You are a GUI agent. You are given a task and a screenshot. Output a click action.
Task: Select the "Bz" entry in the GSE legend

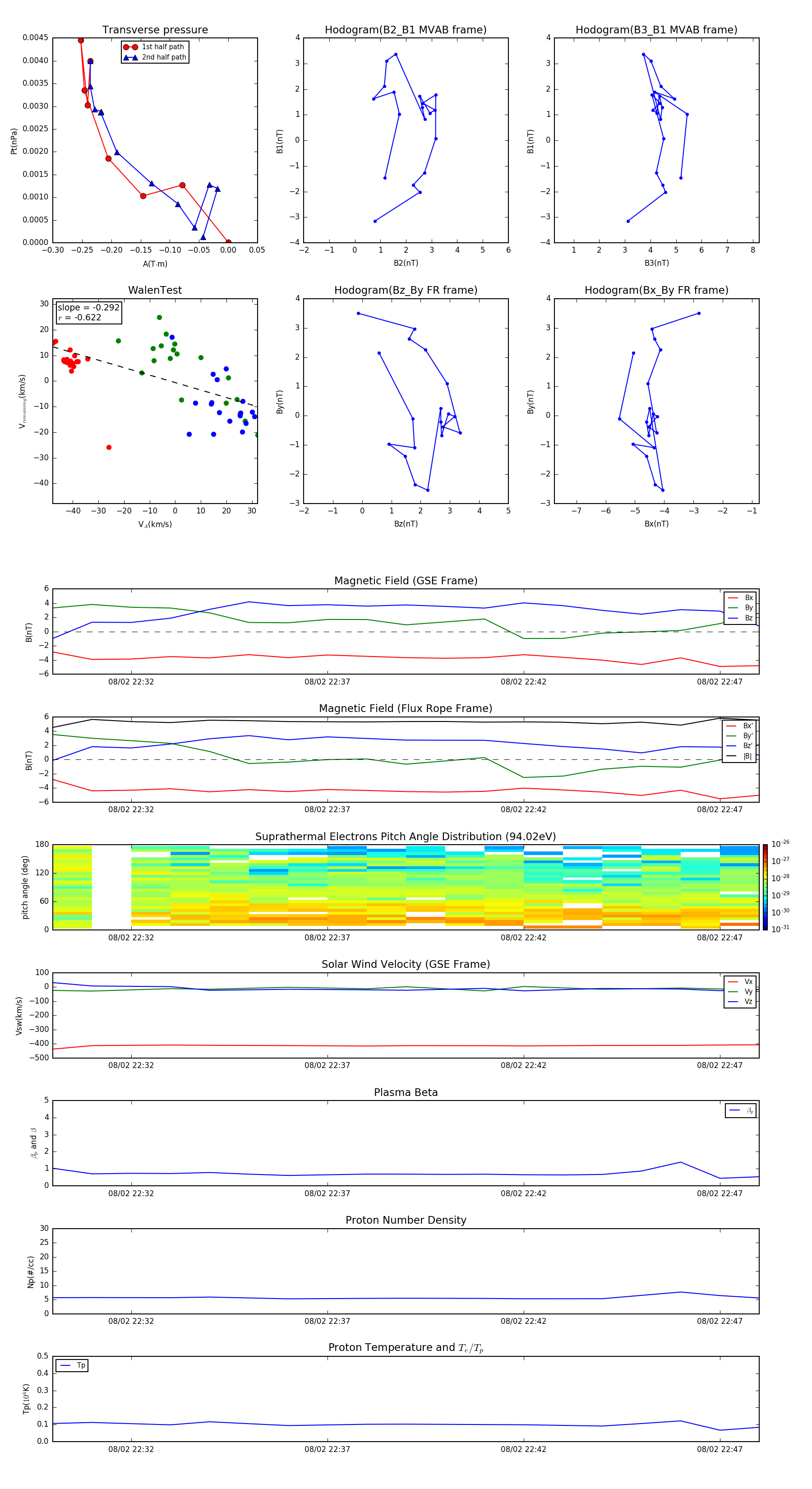pyautogui.click(x=740, y=619)
